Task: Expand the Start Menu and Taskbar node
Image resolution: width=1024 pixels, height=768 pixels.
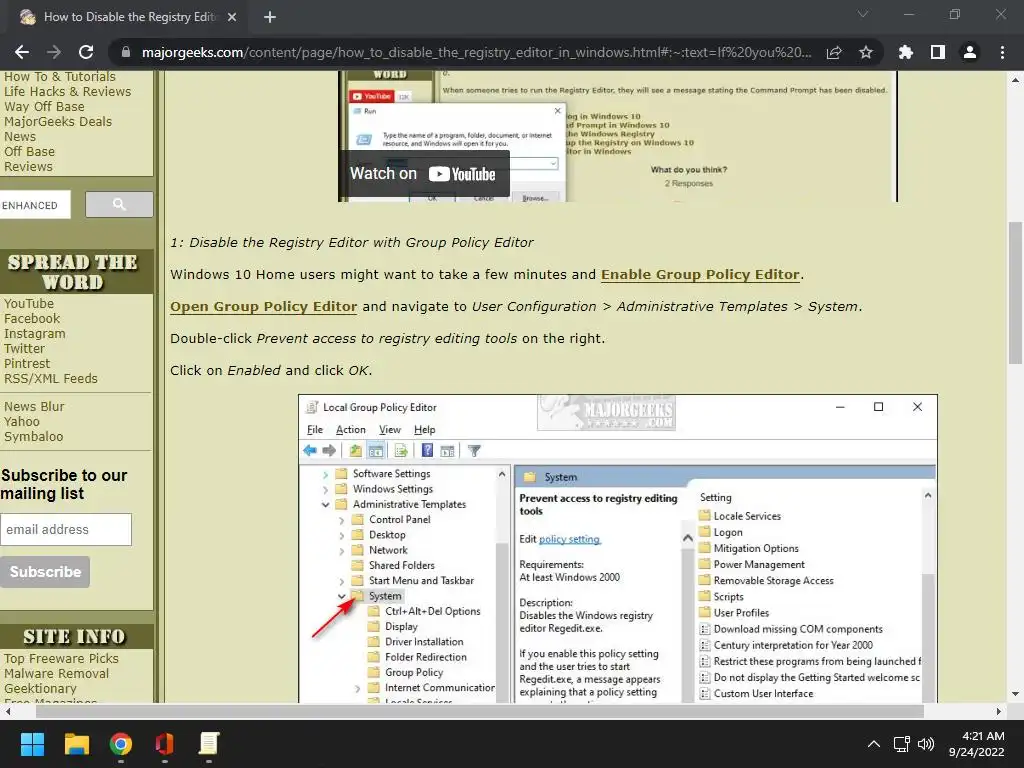Action: (342, 581)
